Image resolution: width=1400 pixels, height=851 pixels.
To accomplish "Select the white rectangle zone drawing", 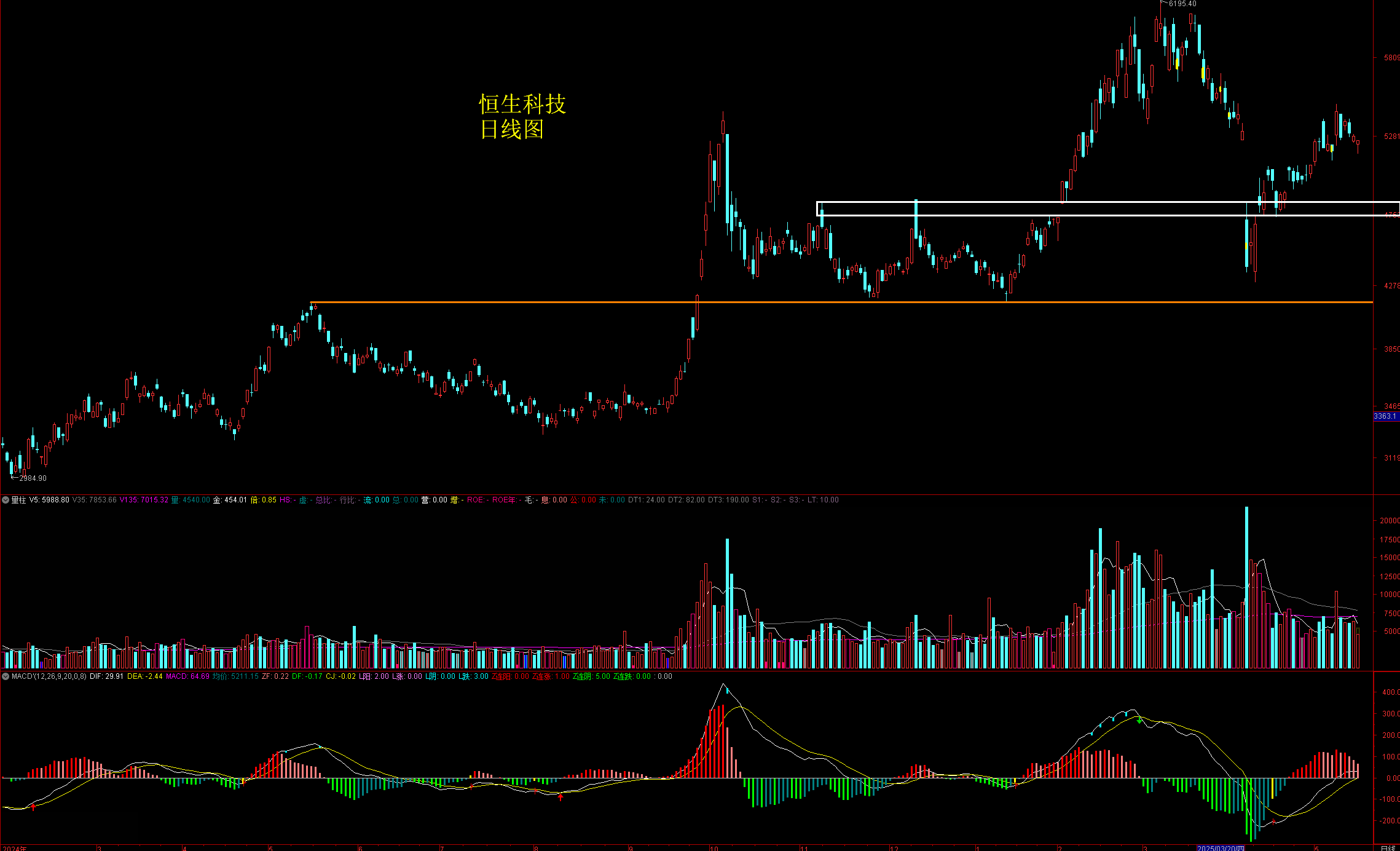I will coord(1108,208).
